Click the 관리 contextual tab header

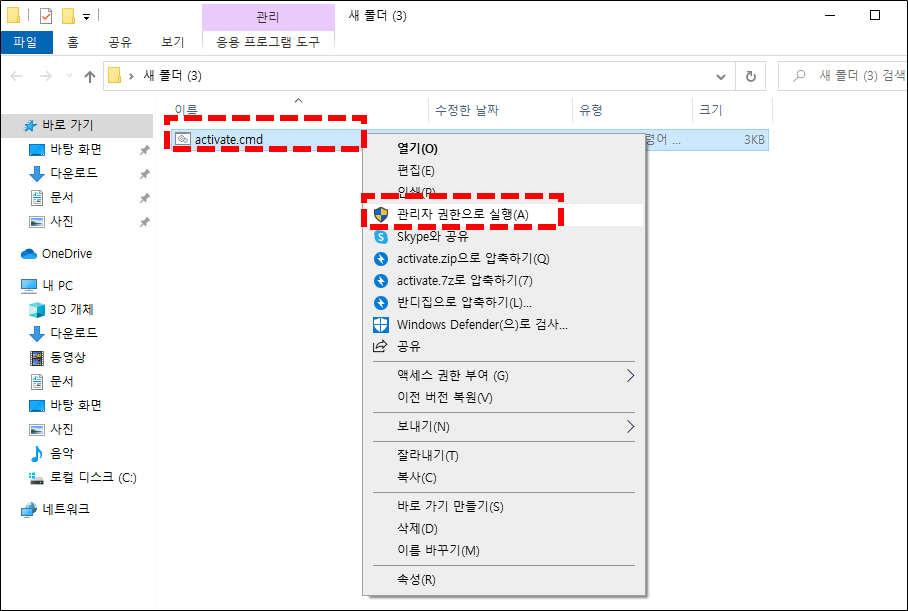(268, 17)
